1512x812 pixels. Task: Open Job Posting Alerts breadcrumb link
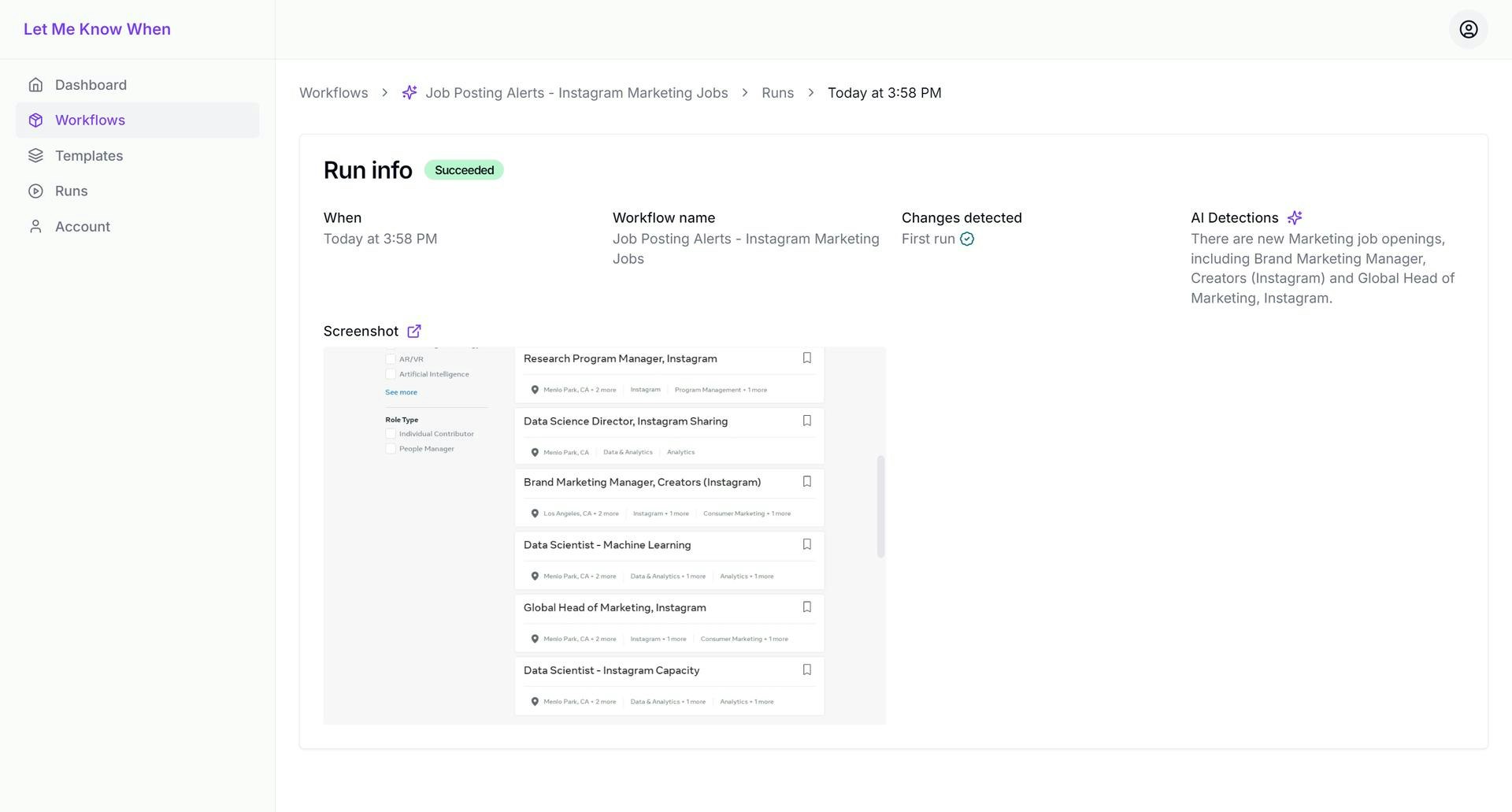coord(576,93)
